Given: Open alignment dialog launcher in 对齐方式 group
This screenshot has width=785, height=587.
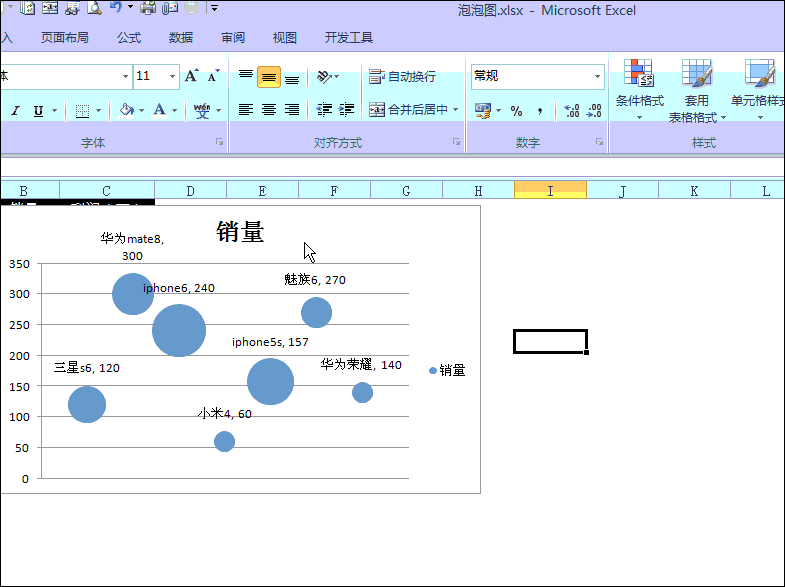Looking at the screenshot, I should click(x=456, y=142).
